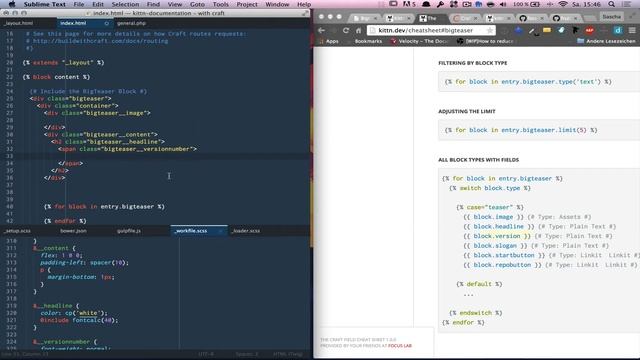640x360 pixels.
Task: Open the 'Velocity – The Docs' bookmark
Action: point(420,41)
